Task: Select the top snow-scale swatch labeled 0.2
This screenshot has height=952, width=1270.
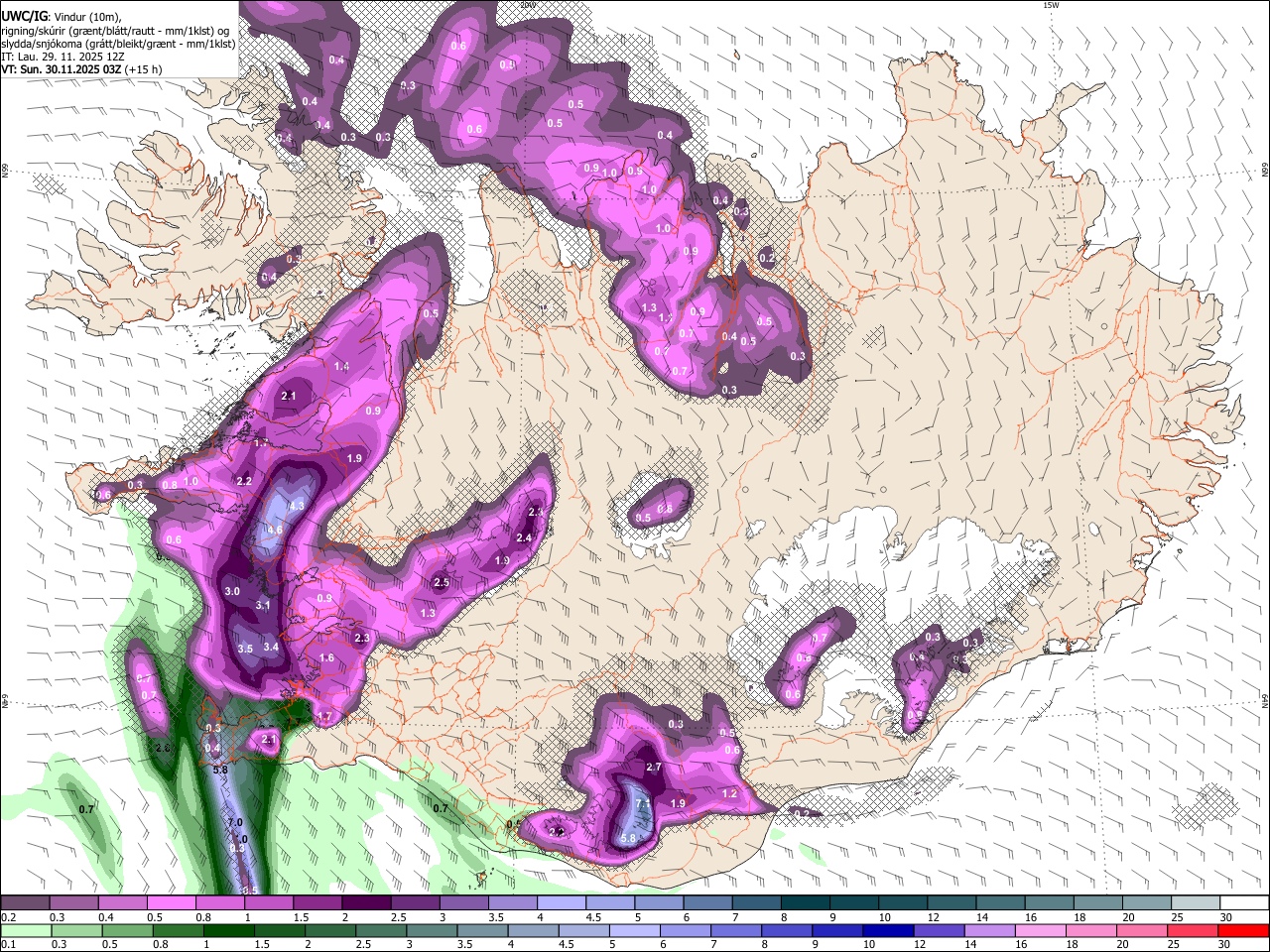Action: pyautogui.click(x=25, y=903)
